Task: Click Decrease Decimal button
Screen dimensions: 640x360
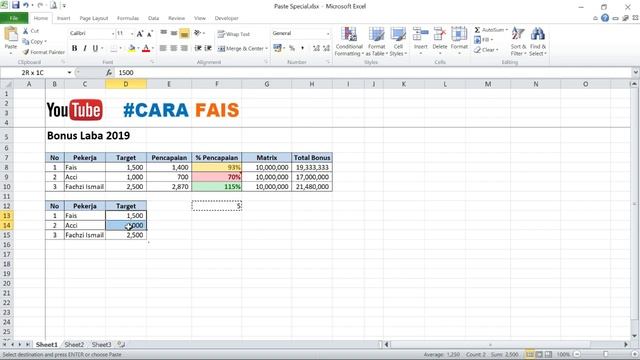Action: coord(326,48)
